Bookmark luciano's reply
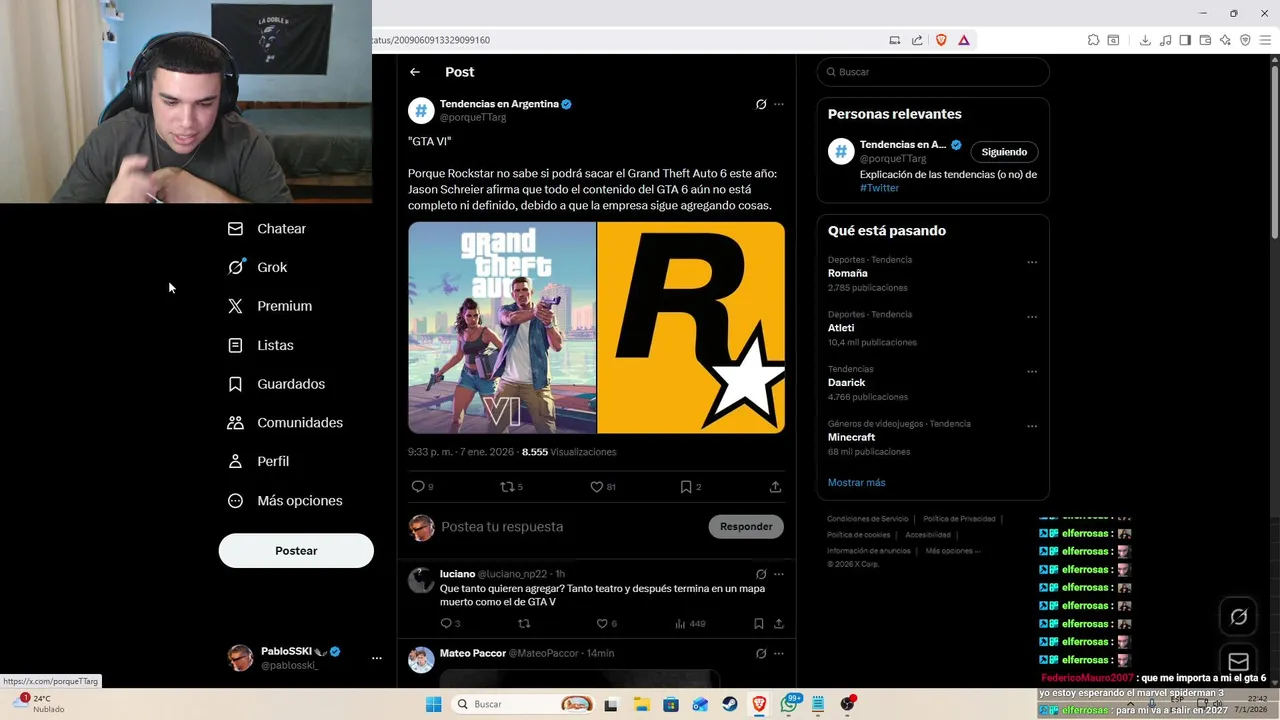The width and height of the screenshot is (1280, 720). pos(759,624)
